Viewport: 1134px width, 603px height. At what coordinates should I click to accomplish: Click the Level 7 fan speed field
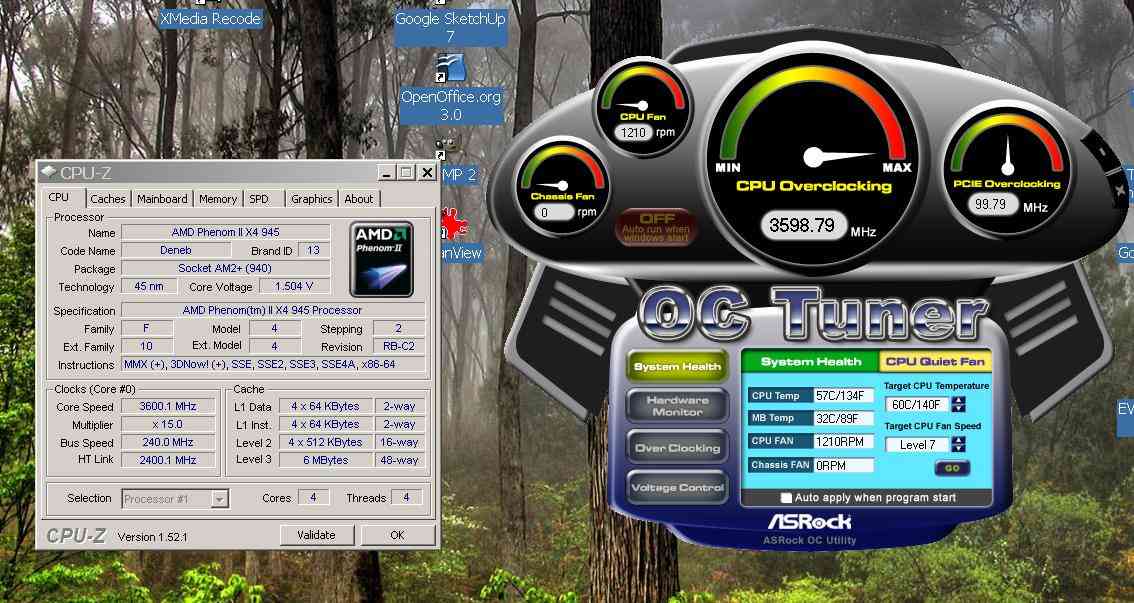tap(916, 445)
